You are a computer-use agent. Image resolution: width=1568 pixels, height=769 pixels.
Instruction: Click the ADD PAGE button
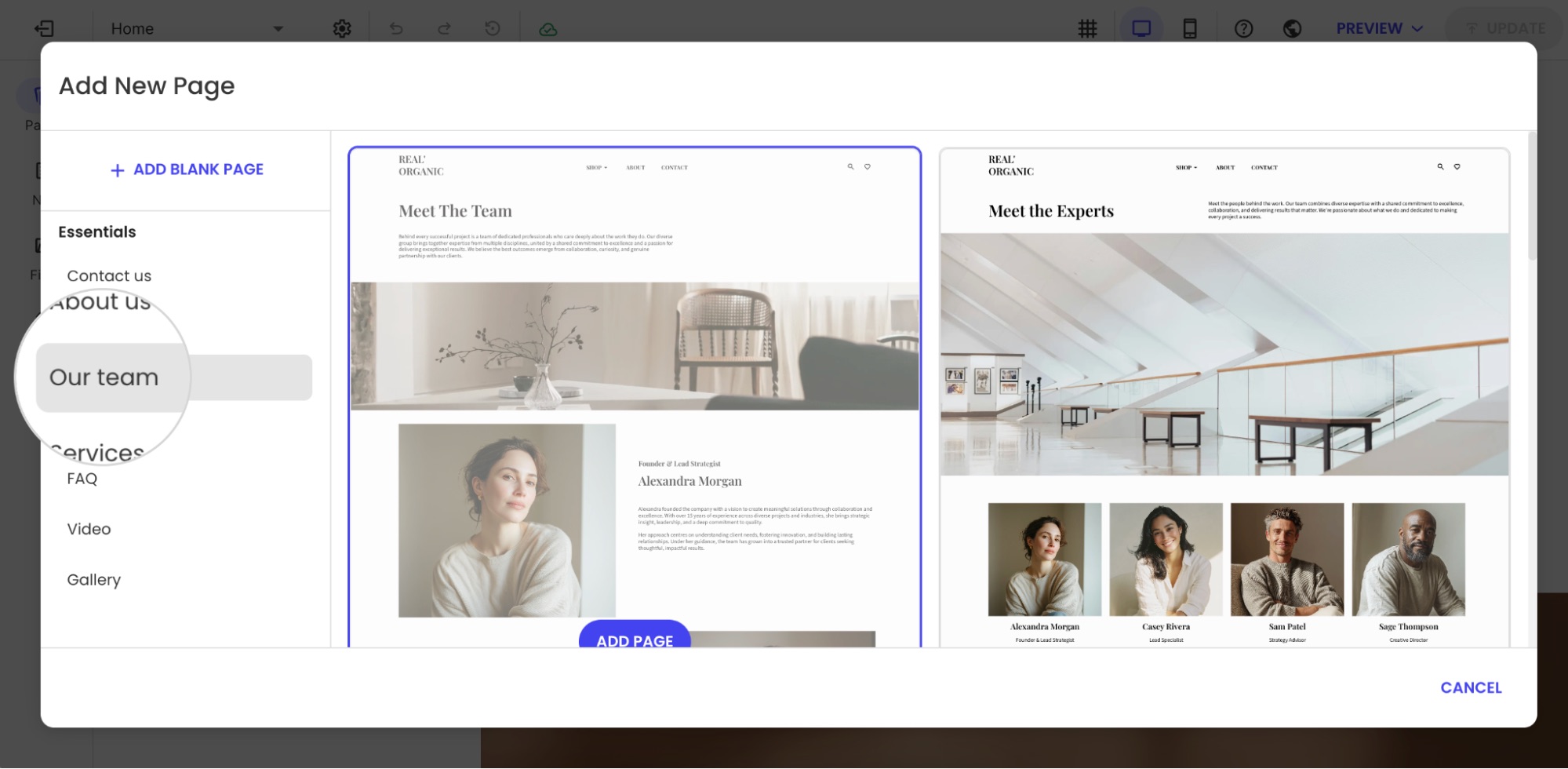pos(635,635)
